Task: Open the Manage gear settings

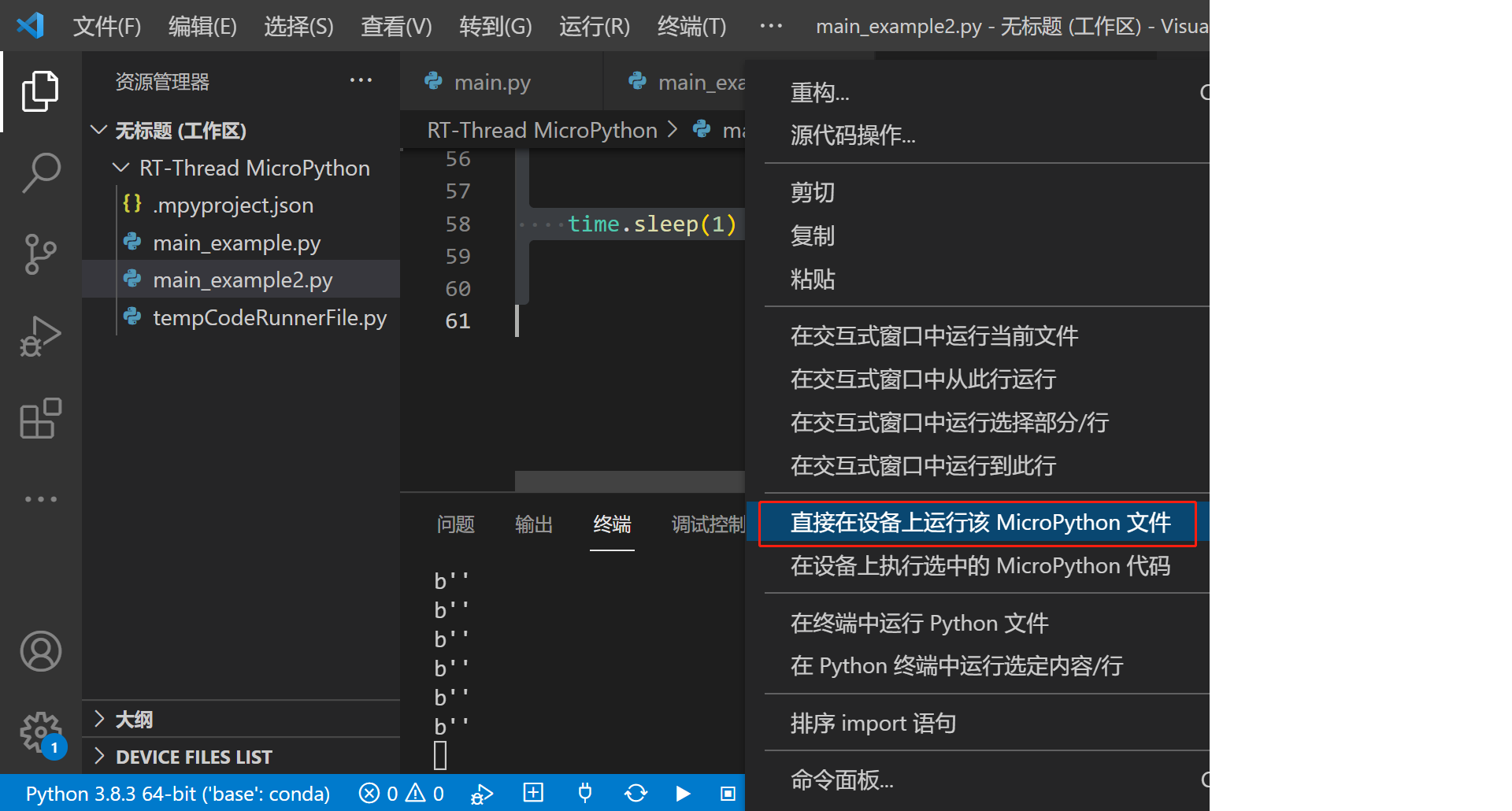Action: (40, 732)
